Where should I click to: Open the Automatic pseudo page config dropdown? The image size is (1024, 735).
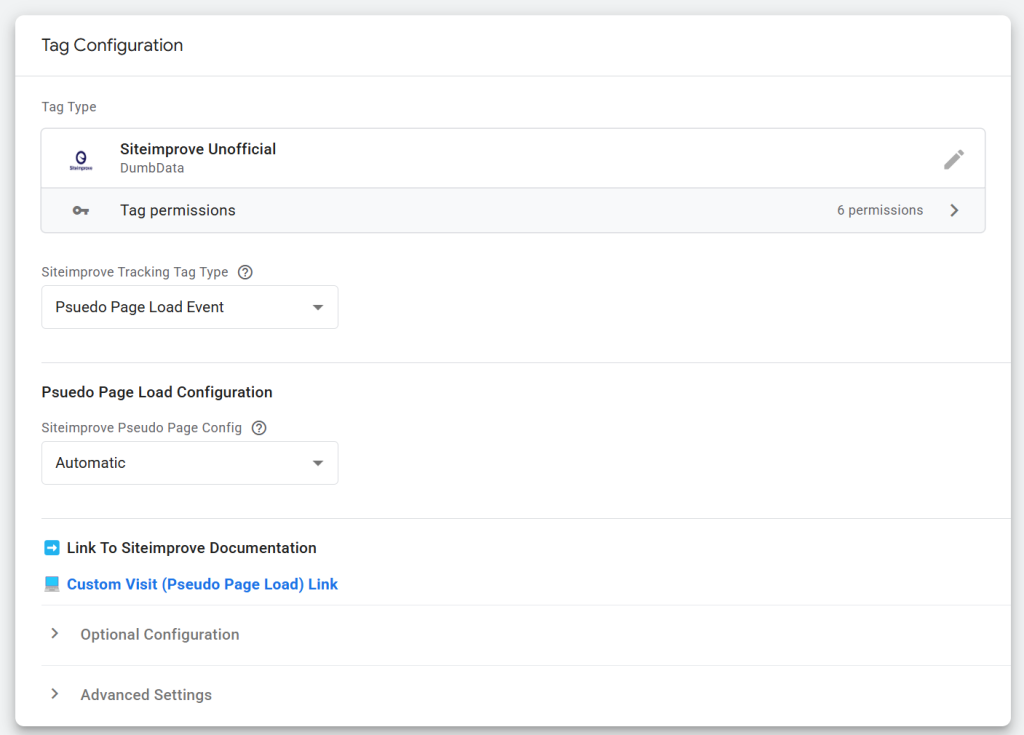point(189,463)
